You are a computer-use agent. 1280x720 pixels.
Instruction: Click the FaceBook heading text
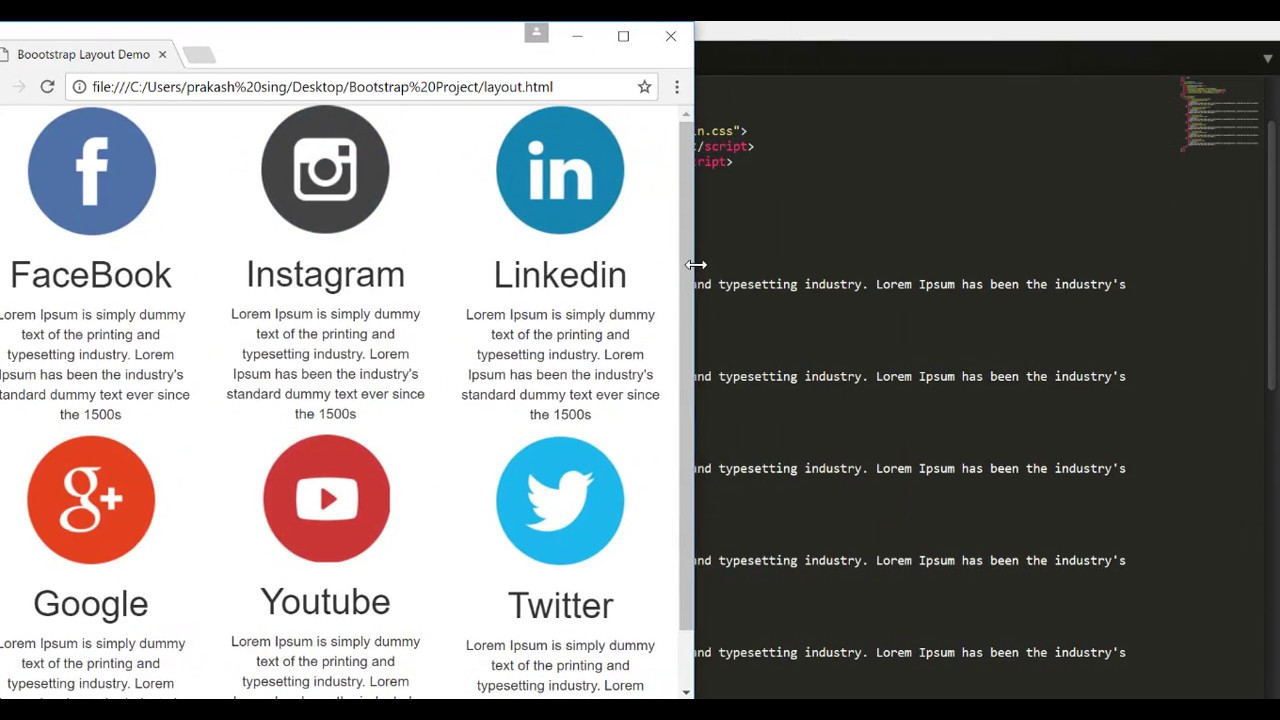click(x=91, y=274)
